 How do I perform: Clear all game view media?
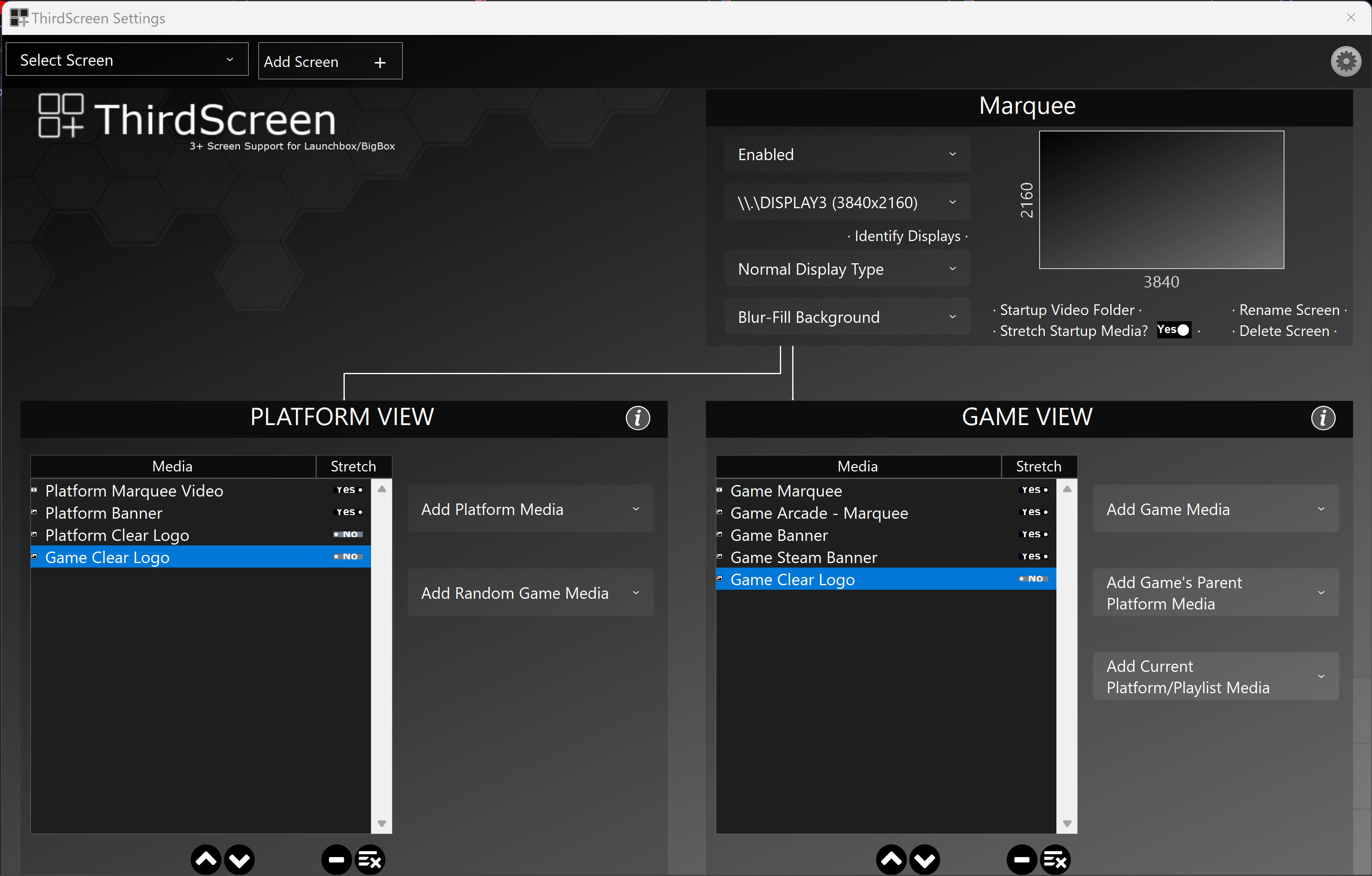(x=1056, y=859)
